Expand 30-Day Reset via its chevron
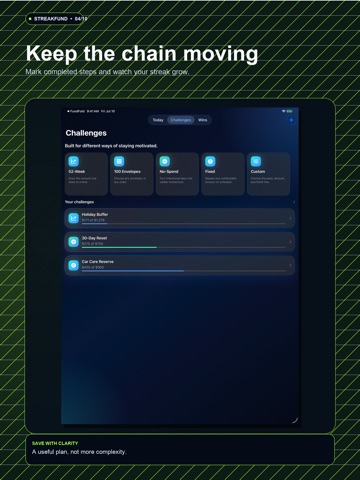Viewport: 360px width, 480px height. tap(290, 242)
